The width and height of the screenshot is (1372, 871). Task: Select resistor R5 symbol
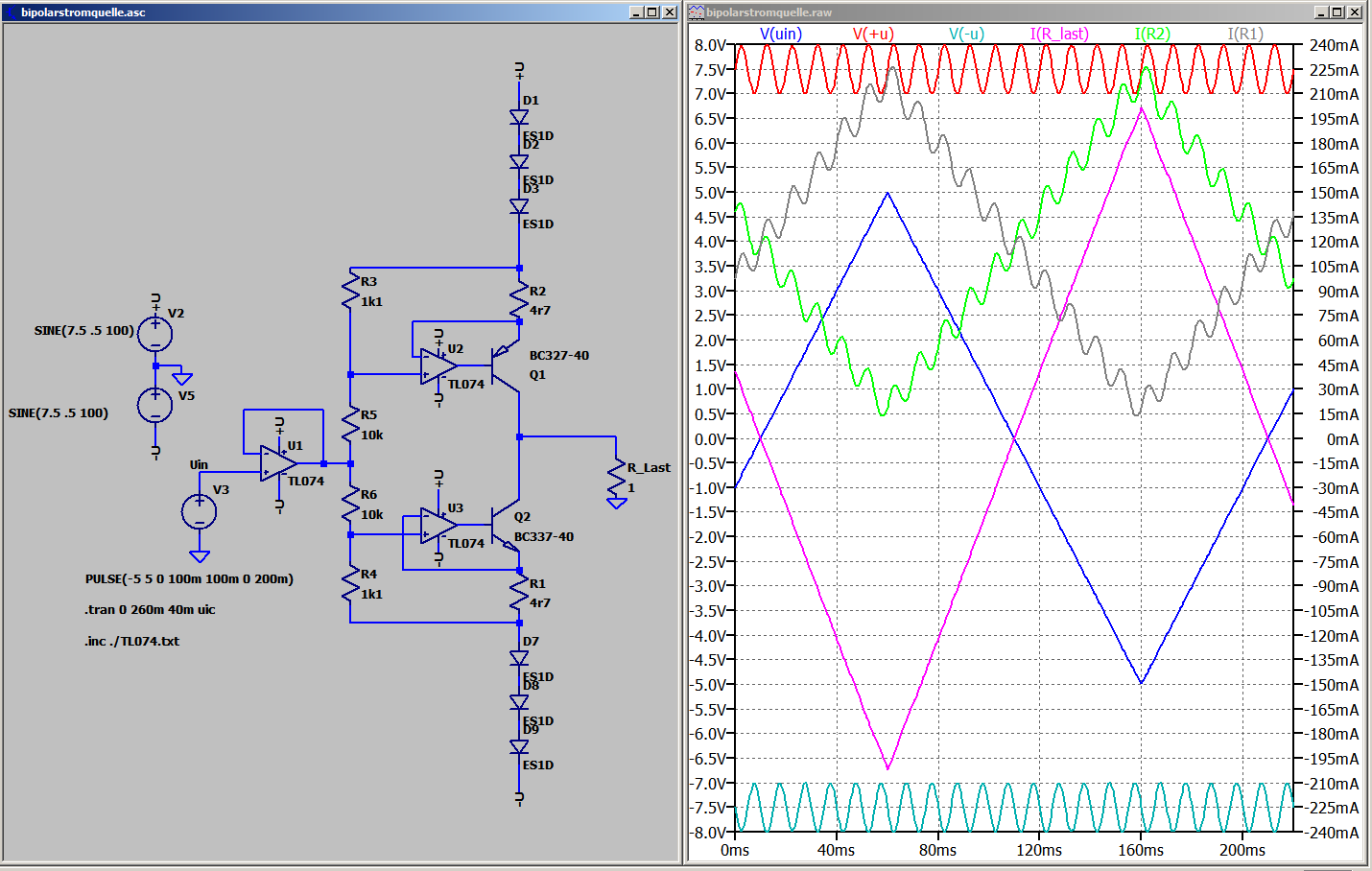point(350,424)
